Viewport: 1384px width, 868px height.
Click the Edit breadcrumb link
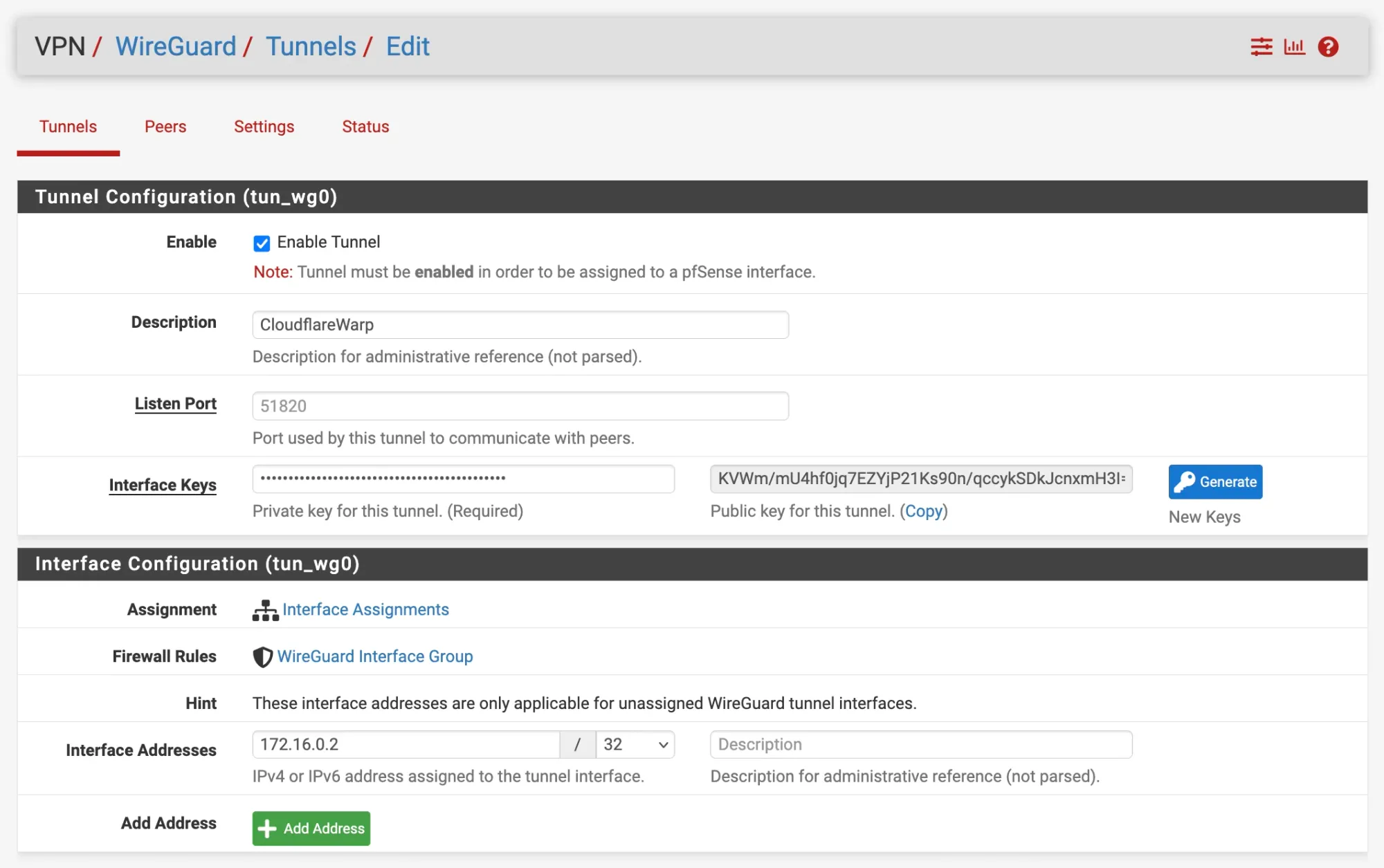tap(408, 46)
